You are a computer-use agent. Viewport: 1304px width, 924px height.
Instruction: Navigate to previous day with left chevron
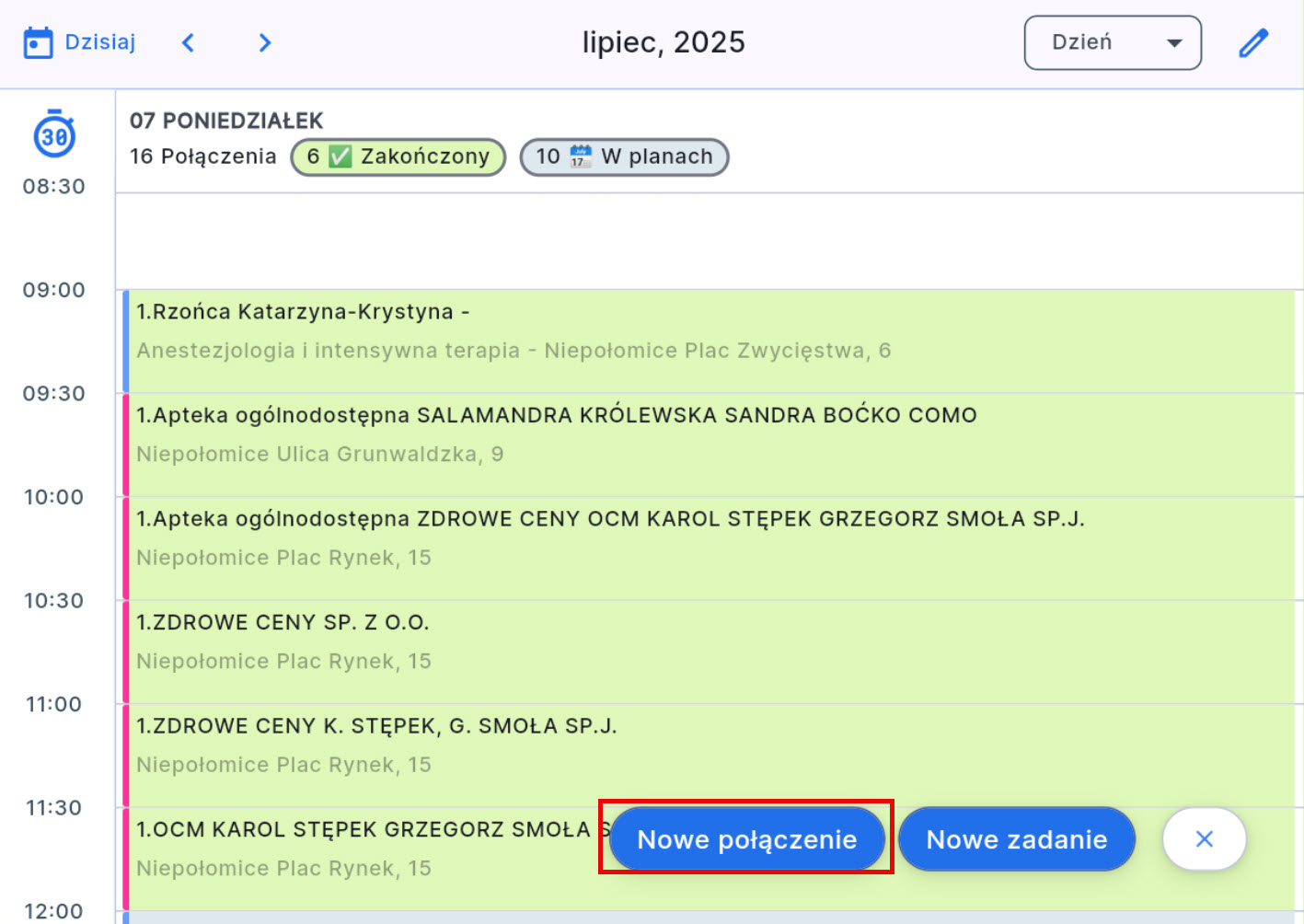coord(188,42)
